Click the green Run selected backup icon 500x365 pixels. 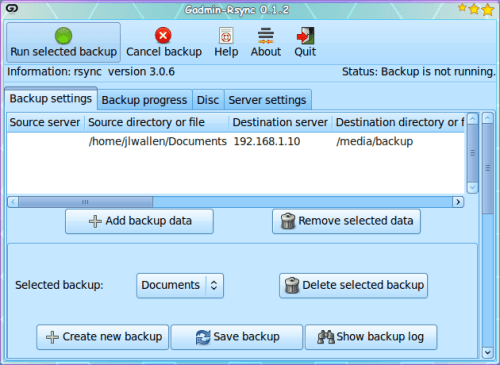tap(63, 35)
